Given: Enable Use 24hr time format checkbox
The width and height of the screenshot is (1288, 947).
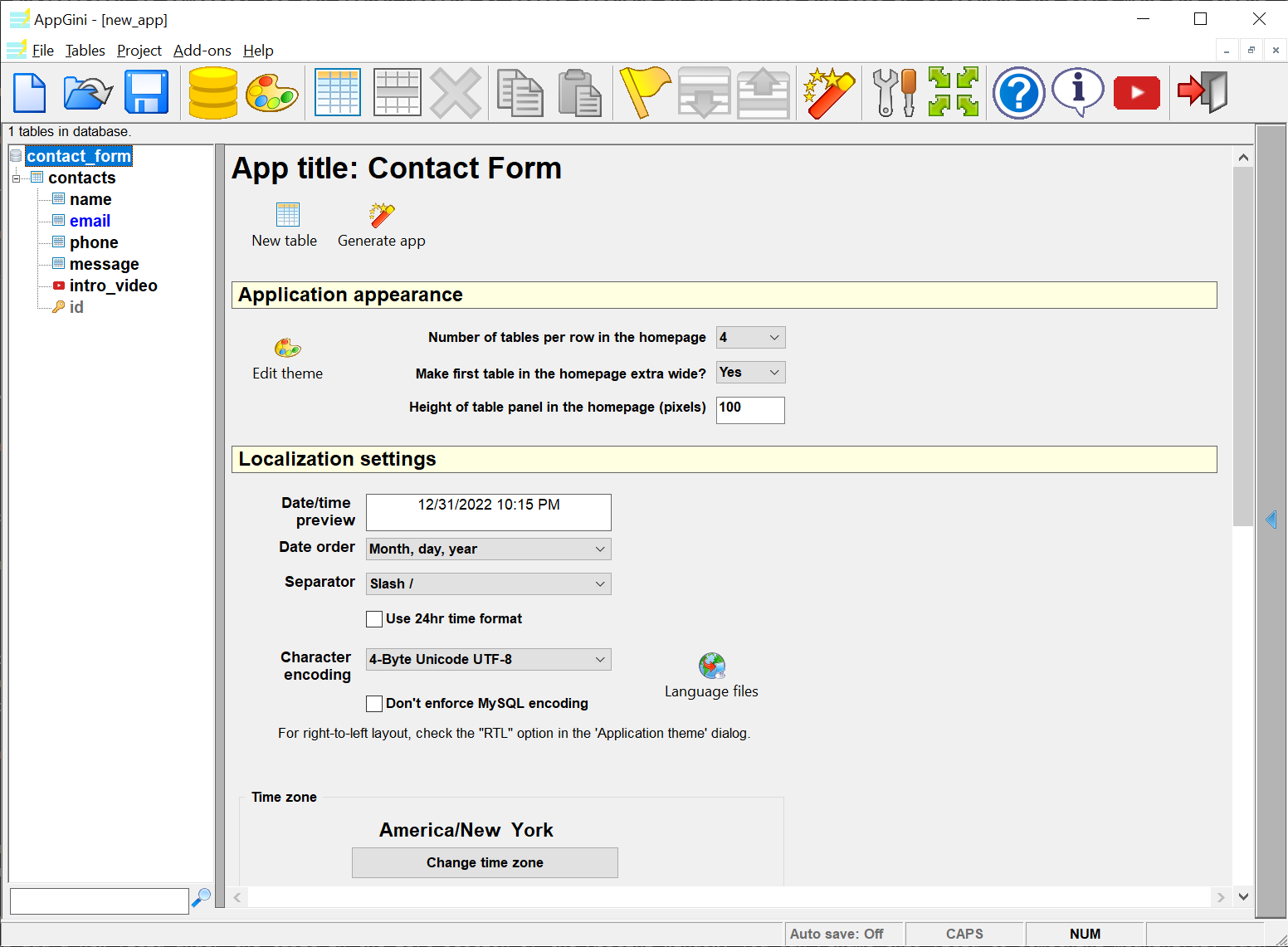Looking at the screenshot, I should (374, 619).
